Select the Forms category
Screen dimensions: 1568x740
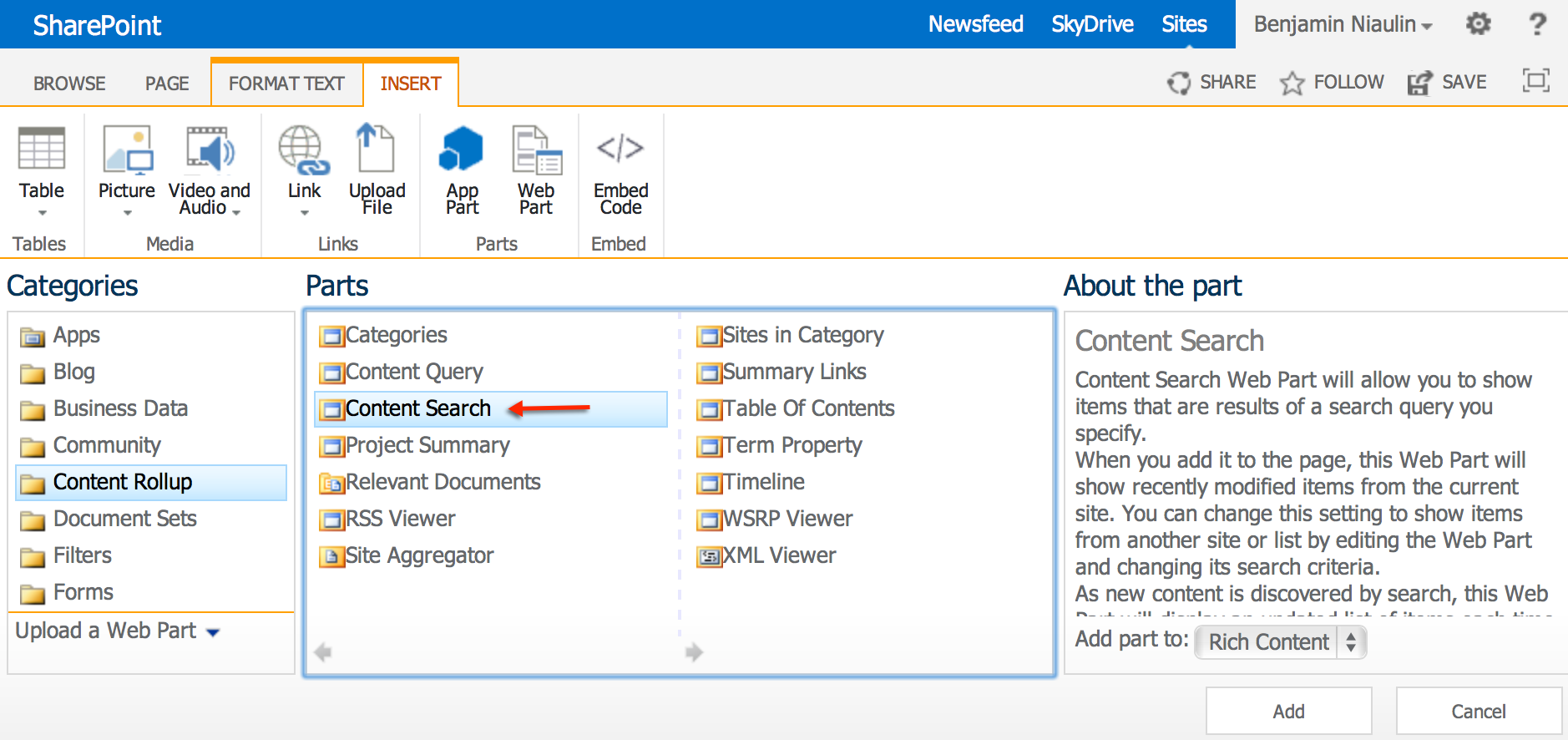click(67, 592)
